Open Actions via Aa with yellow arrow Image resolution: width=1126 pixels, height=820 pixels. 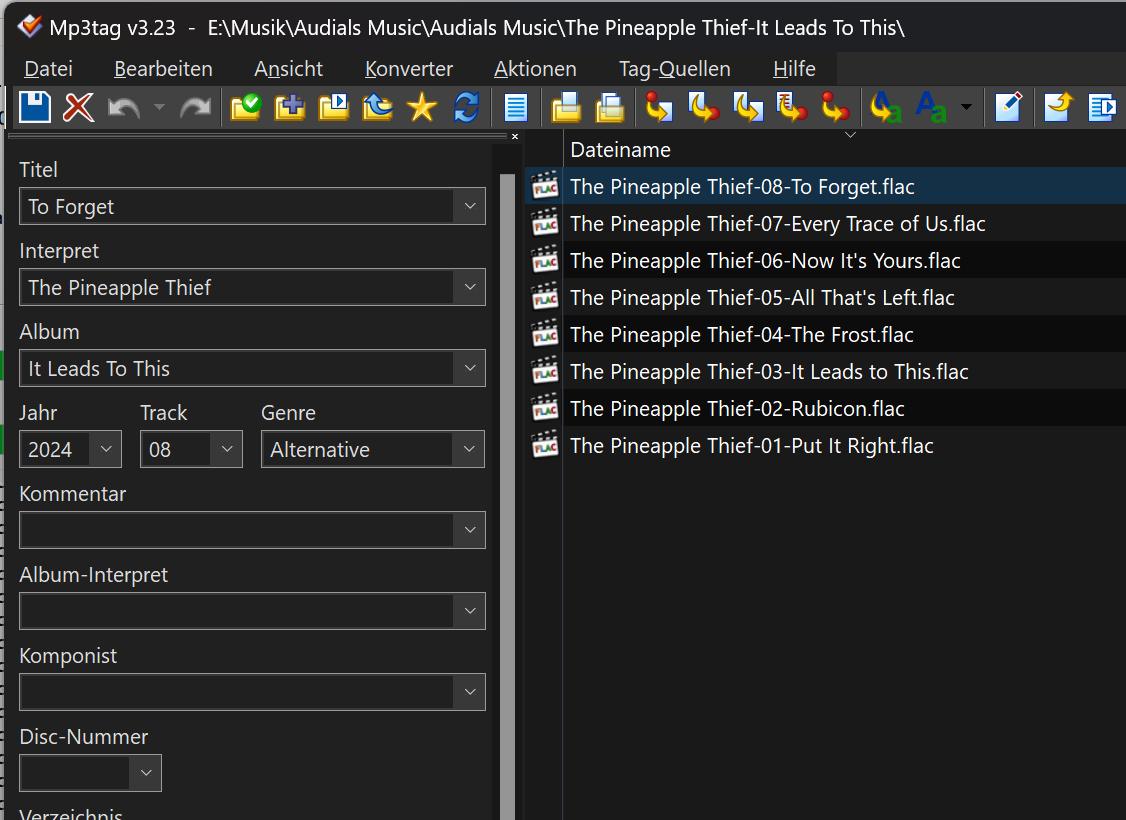coord(885,108)
